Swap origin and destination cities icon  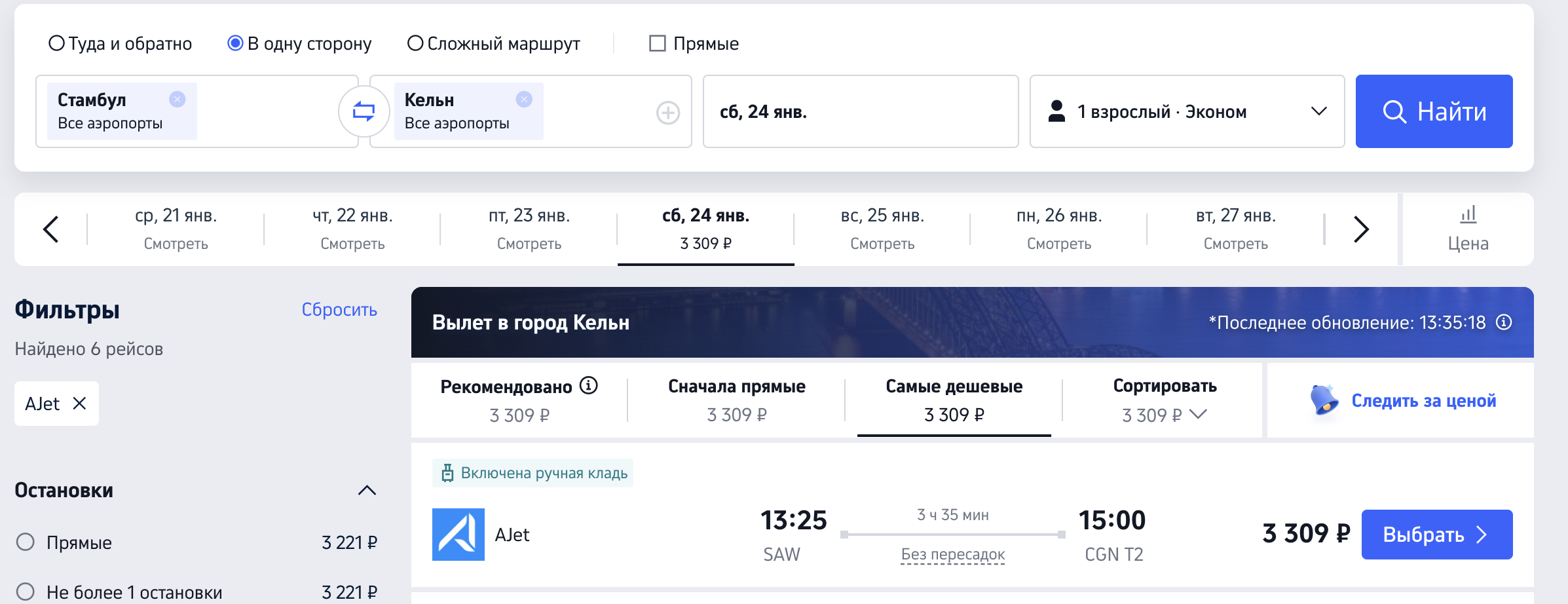tap(364, 111)
